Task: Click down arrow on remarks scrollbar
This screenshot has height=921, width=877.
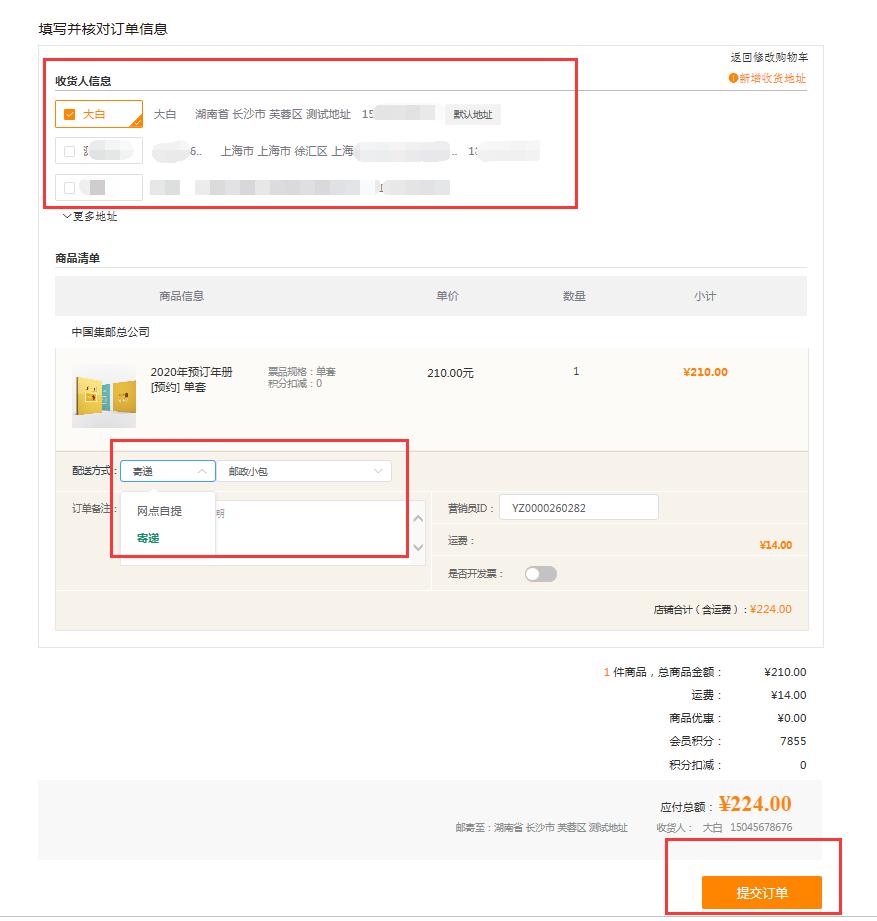Action: point(418,548)
